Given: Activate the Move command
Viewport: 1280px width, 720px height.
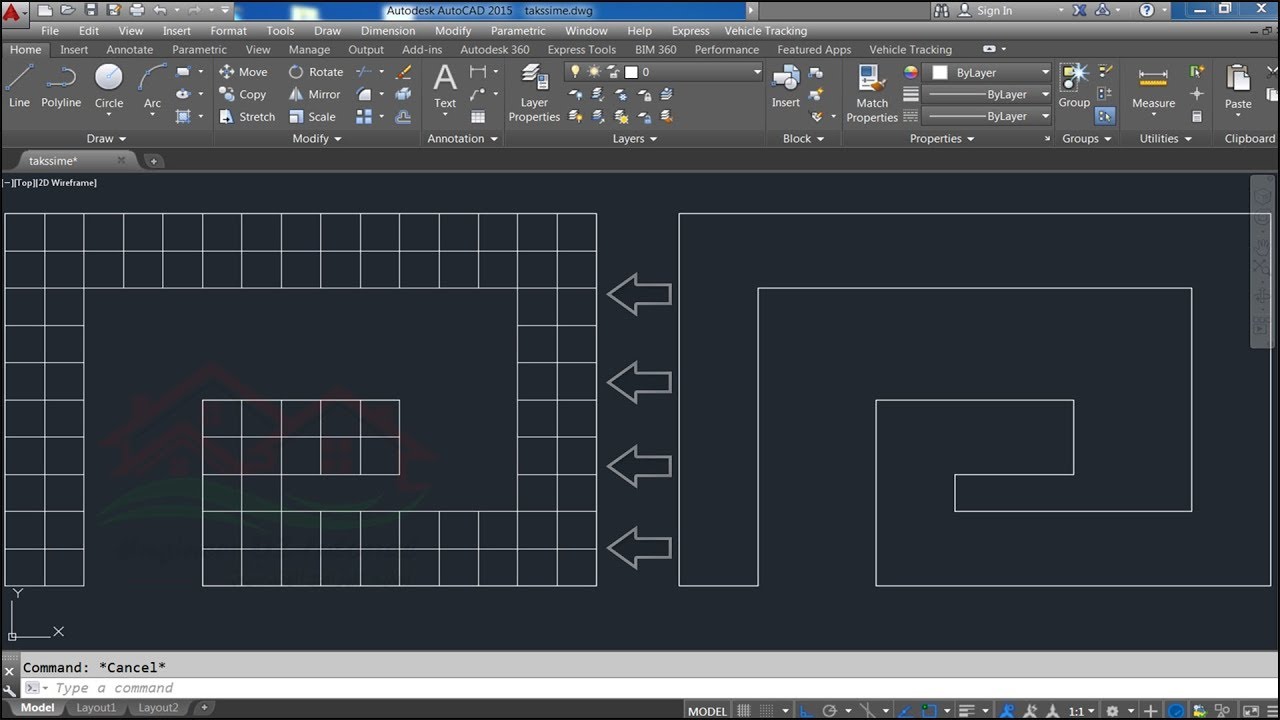Looking at the screenshot, I should 243,72.
